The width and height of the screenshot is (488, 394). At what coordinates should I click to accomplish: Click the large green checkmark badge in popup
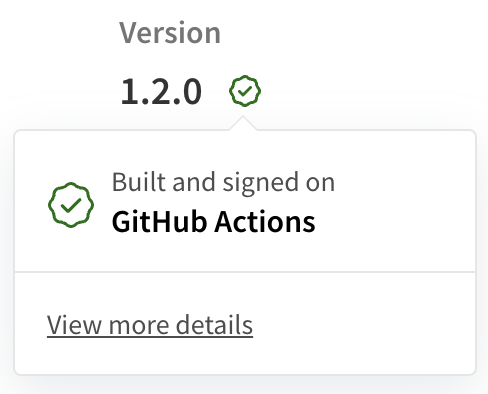[x=71, y=205]
